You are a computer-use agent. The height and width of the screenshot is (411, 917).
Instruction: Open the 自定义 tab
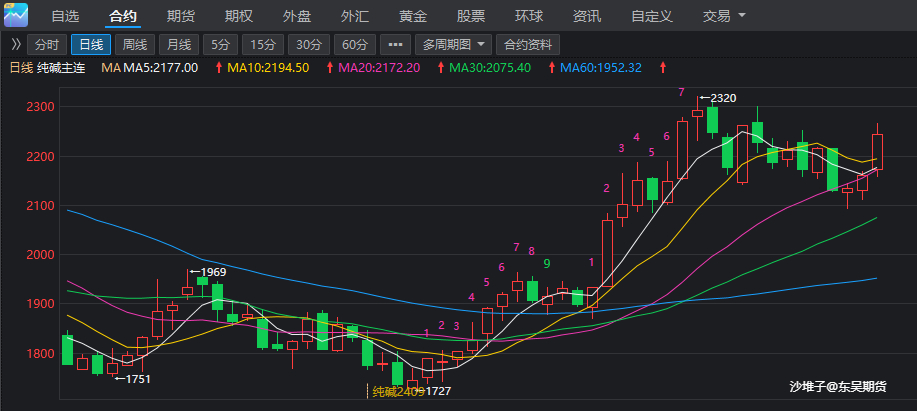652,16
